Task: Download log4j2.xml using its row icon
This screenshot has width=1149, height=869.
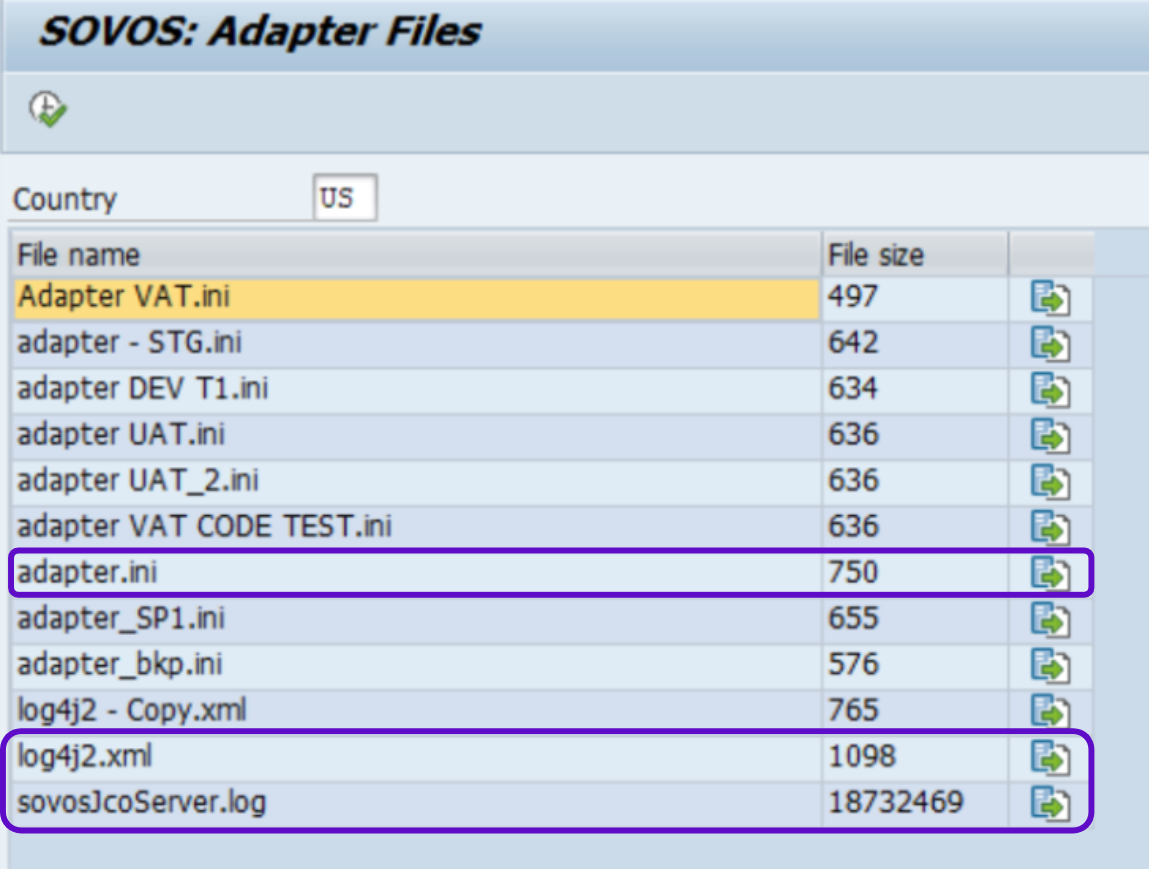Action: point(1050,758)
